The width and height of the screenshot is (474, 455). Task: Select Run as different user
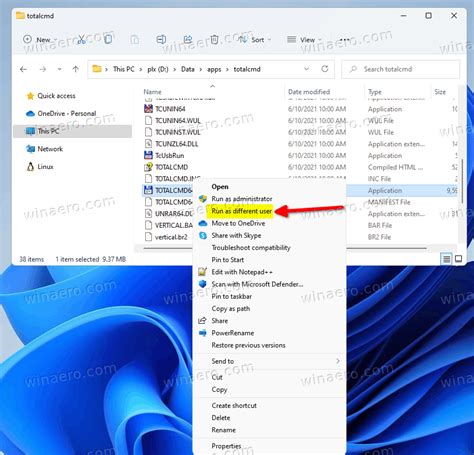(x=242, y=211)
